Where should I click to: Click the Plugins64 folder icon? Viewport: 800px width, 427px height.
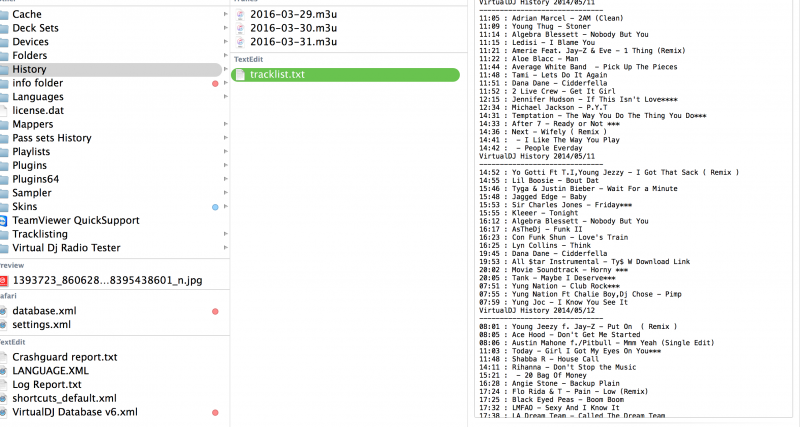[x=4, y=180]
